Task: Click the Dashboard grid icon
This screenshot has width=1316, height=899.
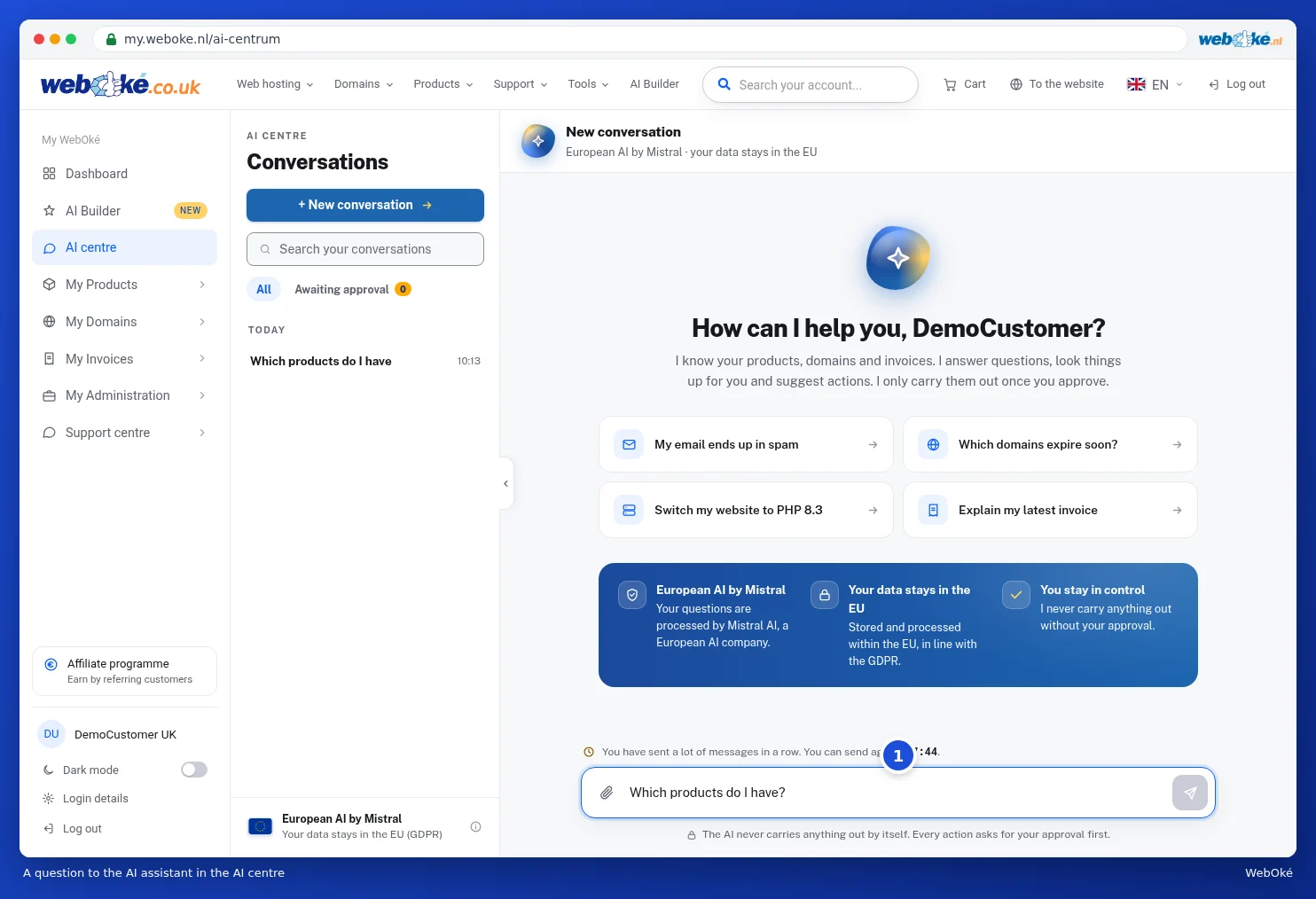Action: tap(49, 174)
